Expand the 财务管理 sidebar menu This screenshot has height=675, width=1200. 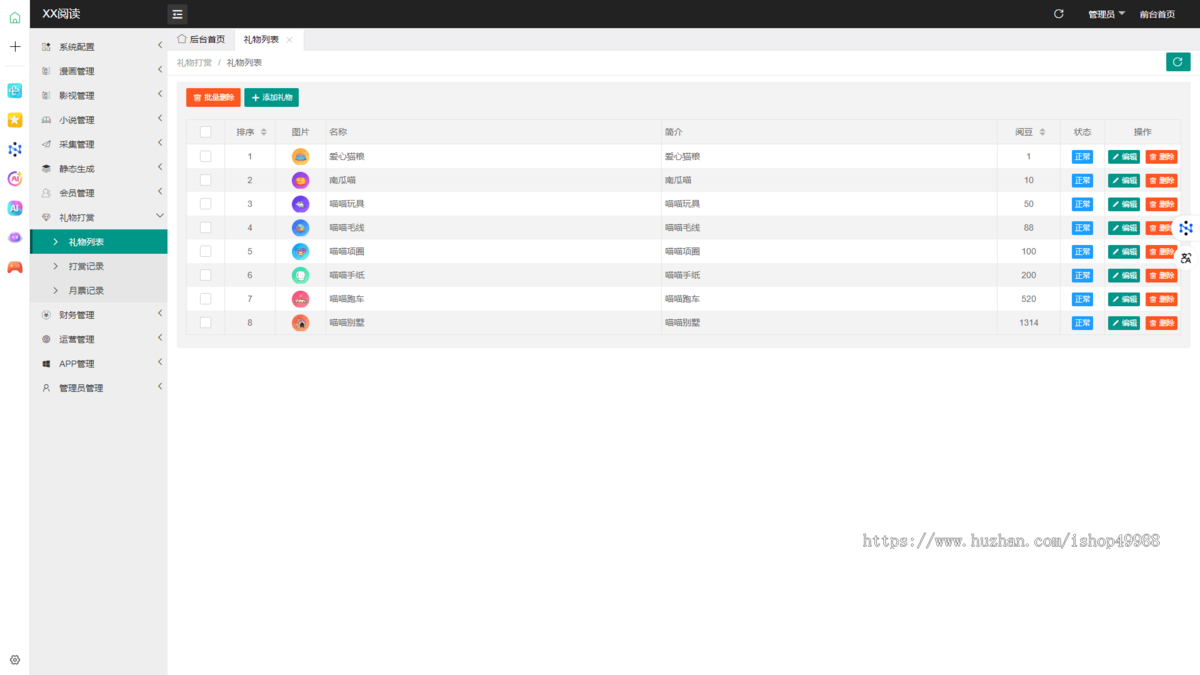pyautogui.click(x=98, y=315)
